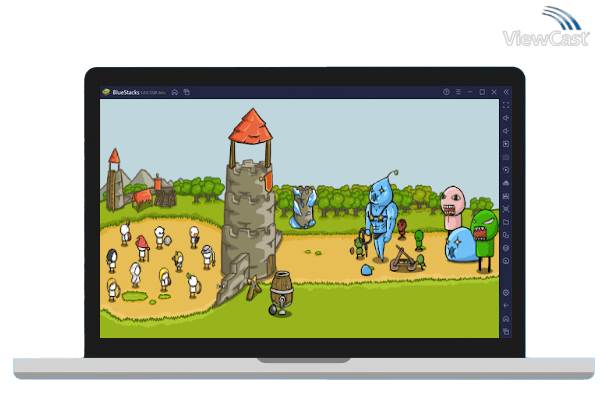This screenshot has height=414, width=602.
Task: Click the frozen ice tower in background
Action: point(304,207)
